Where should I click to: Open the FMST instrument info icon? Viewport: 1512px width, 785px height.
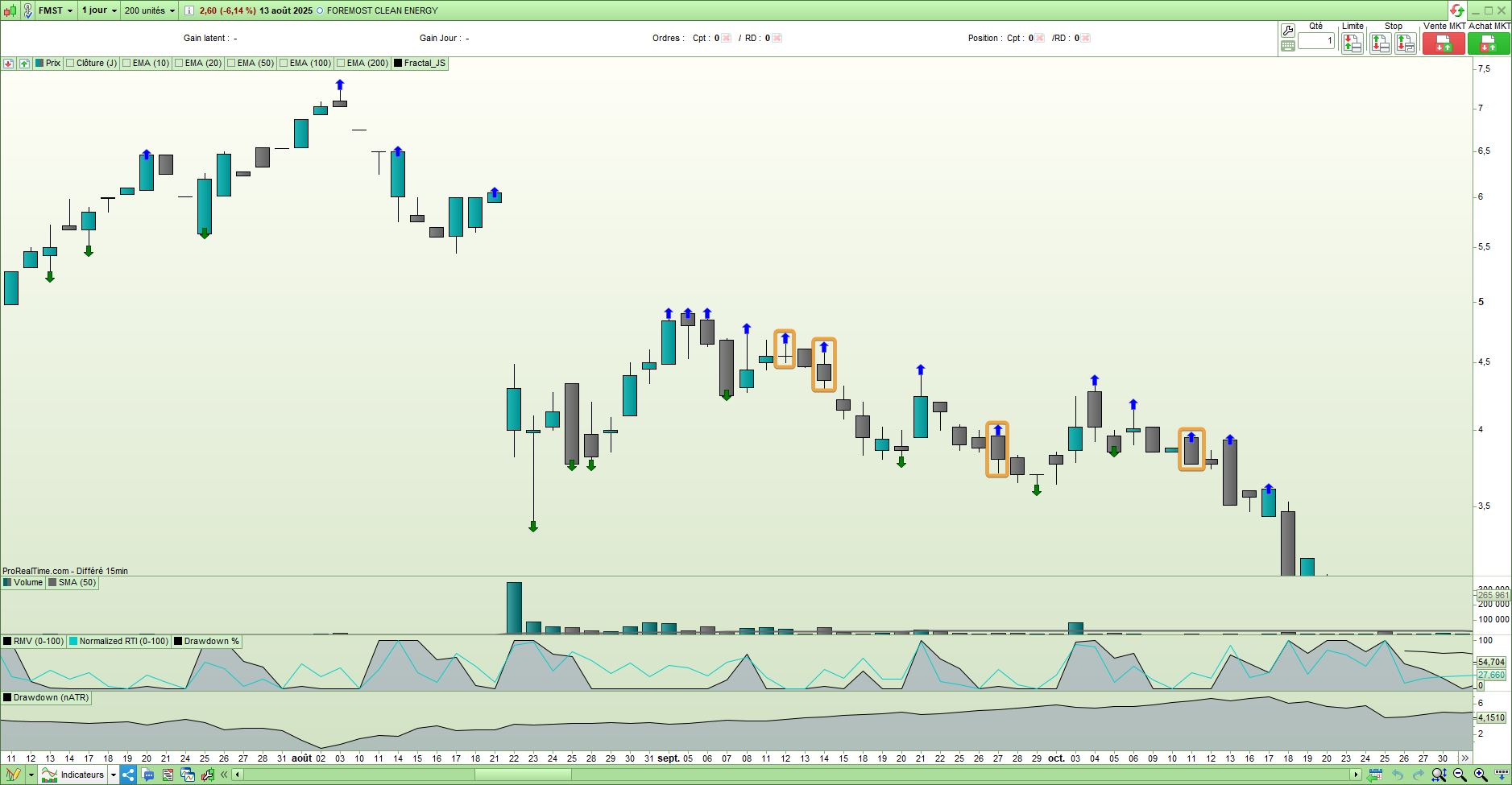189,10
